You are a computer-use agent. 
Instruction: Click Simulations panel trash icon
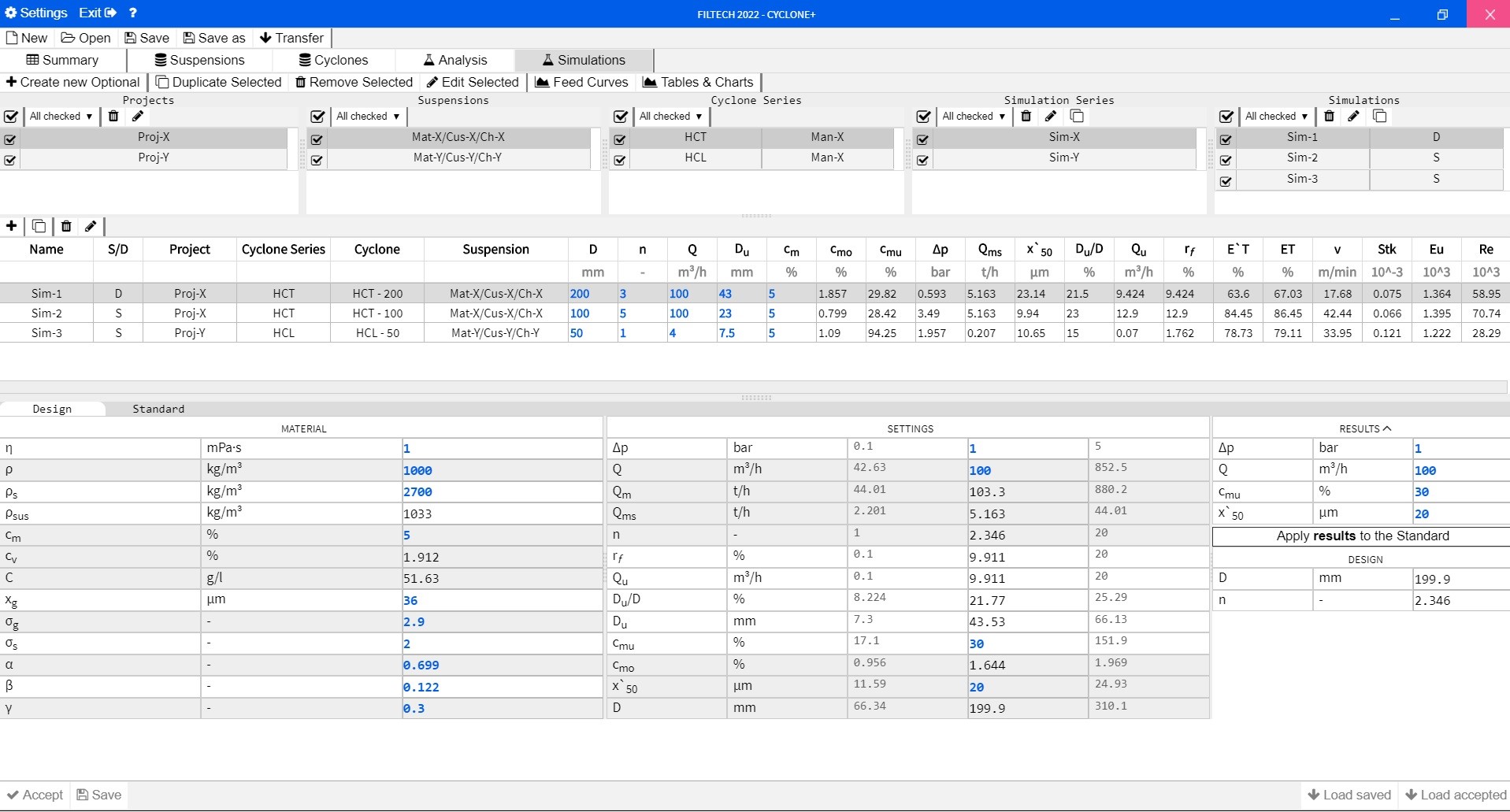point(1330,117)
